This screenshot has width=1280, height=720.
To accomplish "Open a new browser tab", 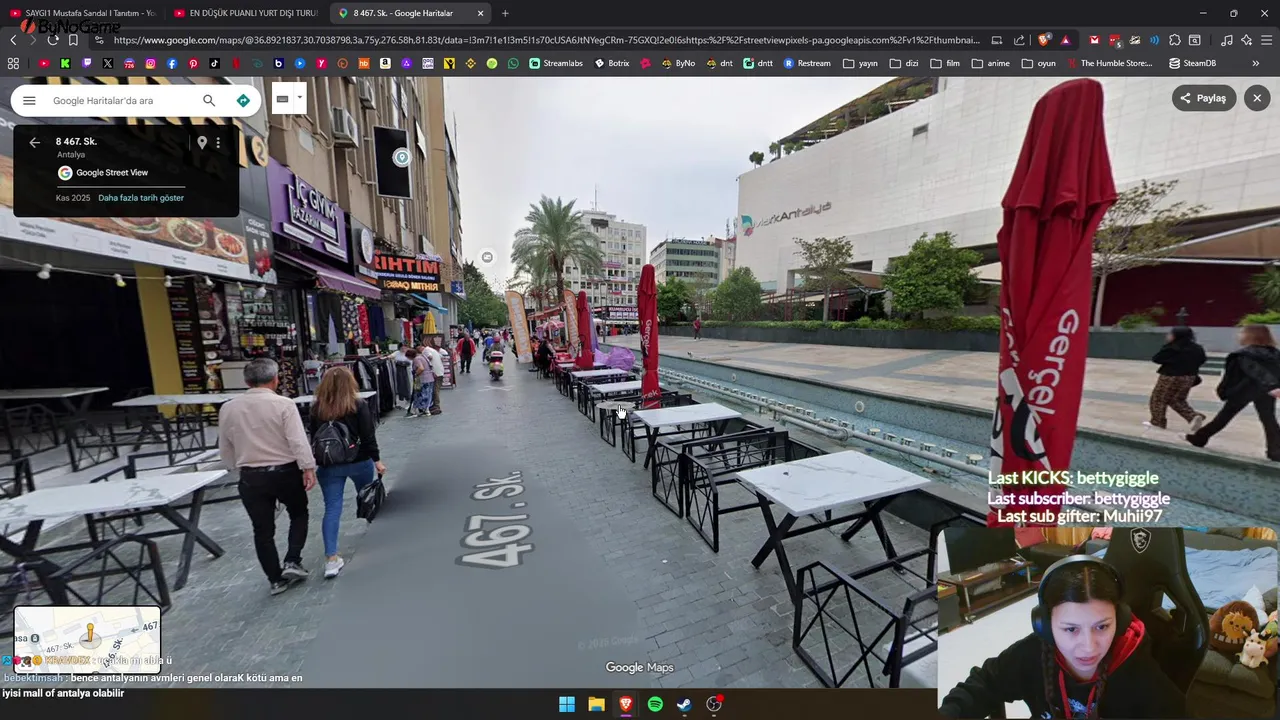I will [505, 13].
